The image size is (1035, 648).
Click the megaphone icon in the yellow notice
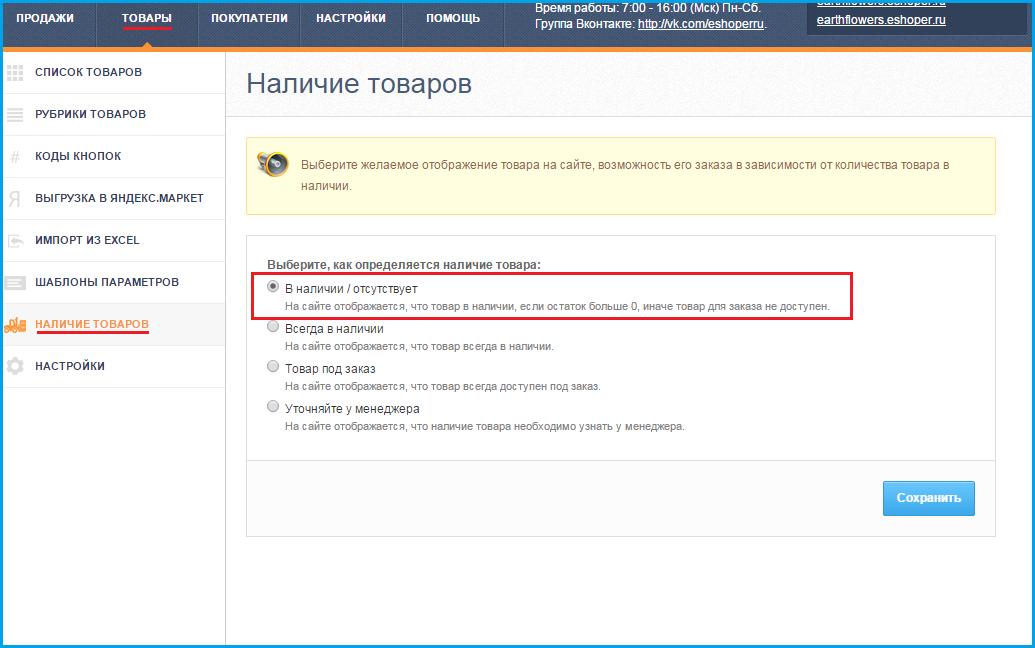pos(272,164)
